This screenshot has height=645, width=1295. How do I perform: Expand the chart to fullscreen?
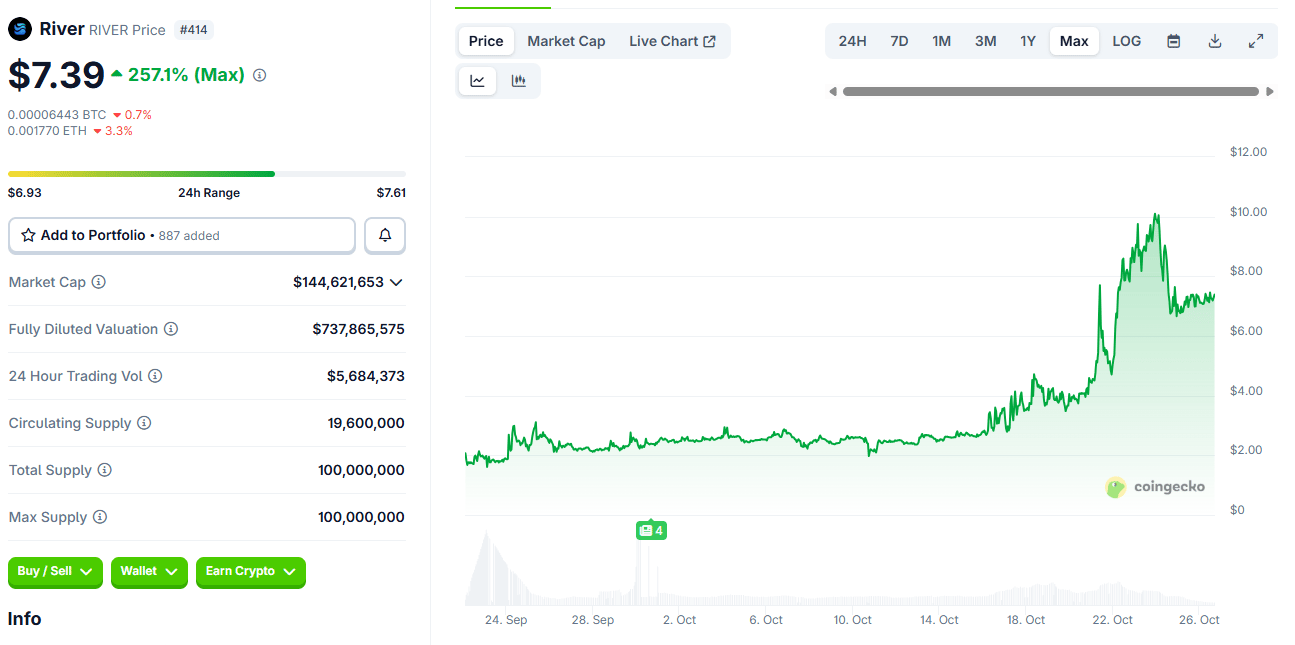(x=1256, y=41)
